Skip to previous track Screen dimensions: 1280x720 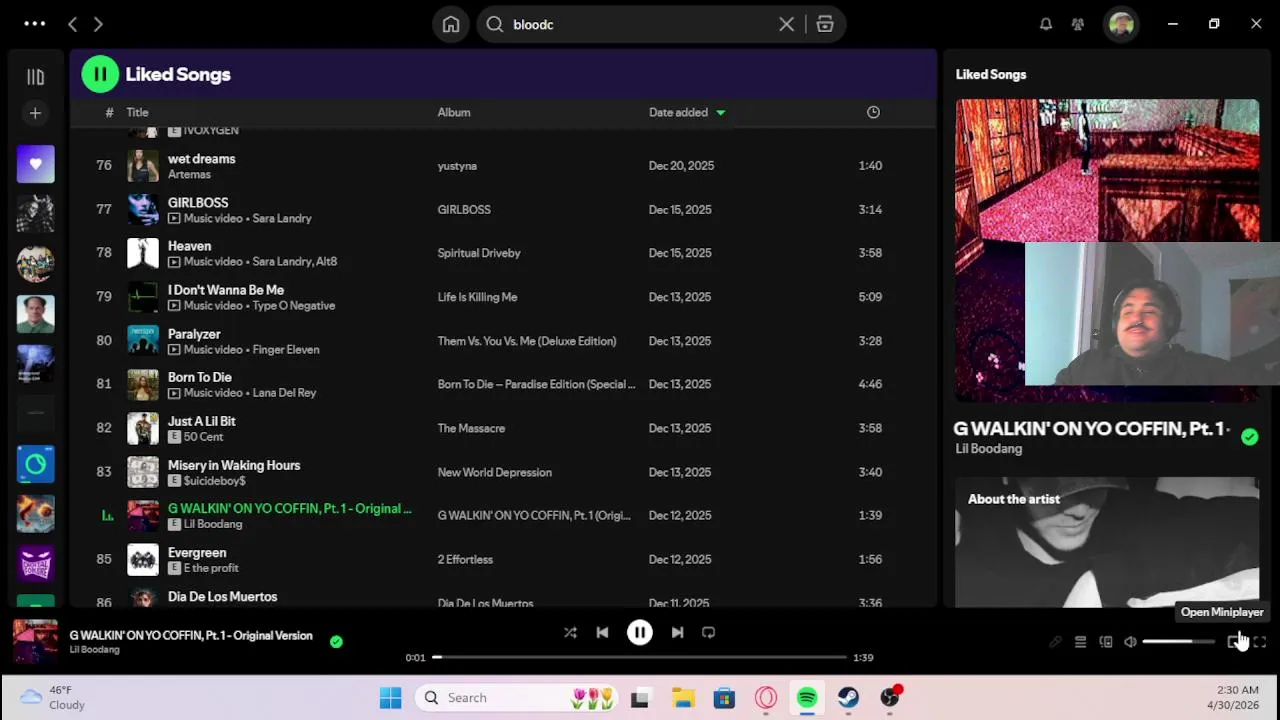[602, 632]
